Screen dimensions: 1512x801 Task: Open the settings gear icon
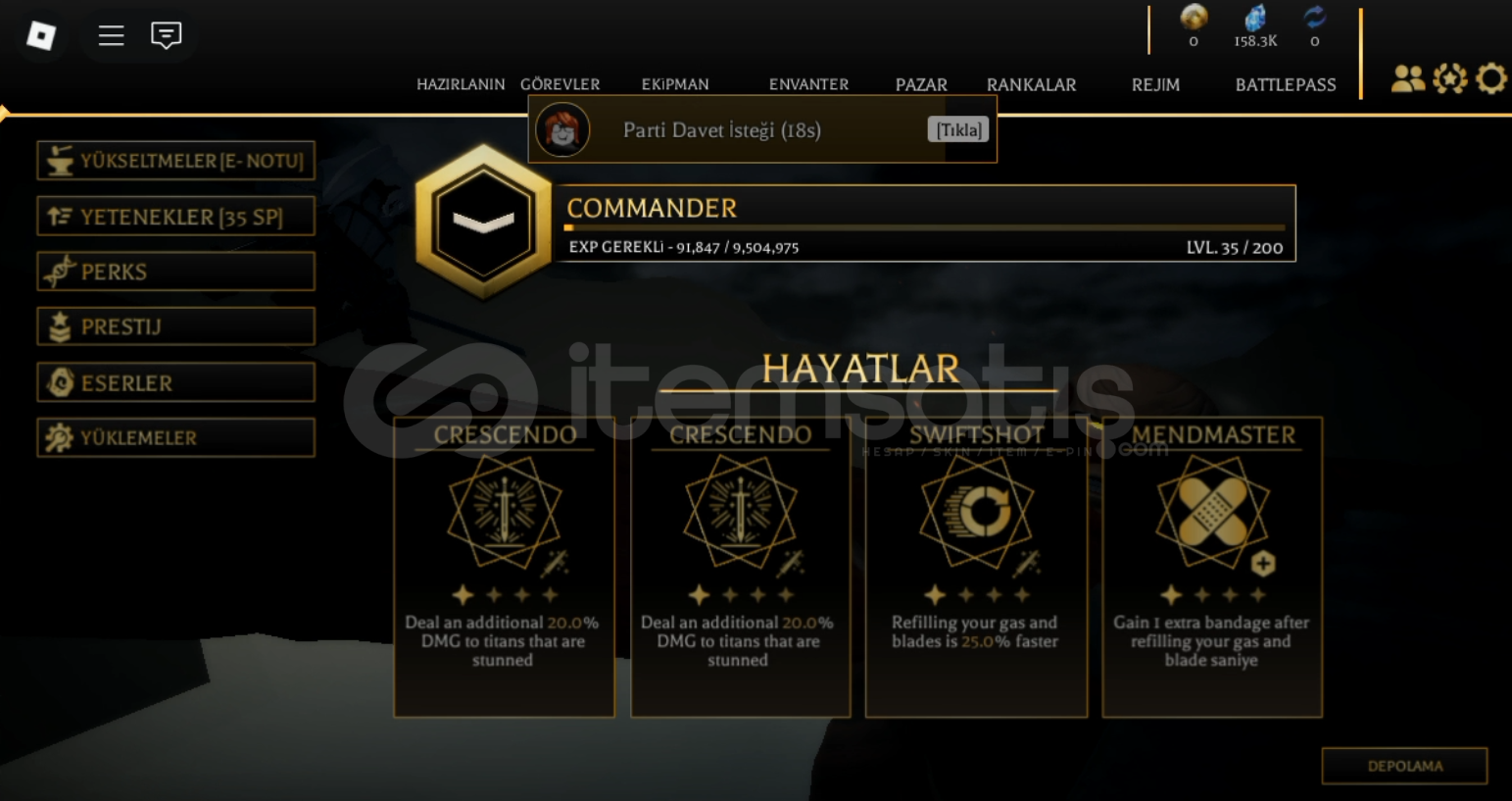(1491, 78)
